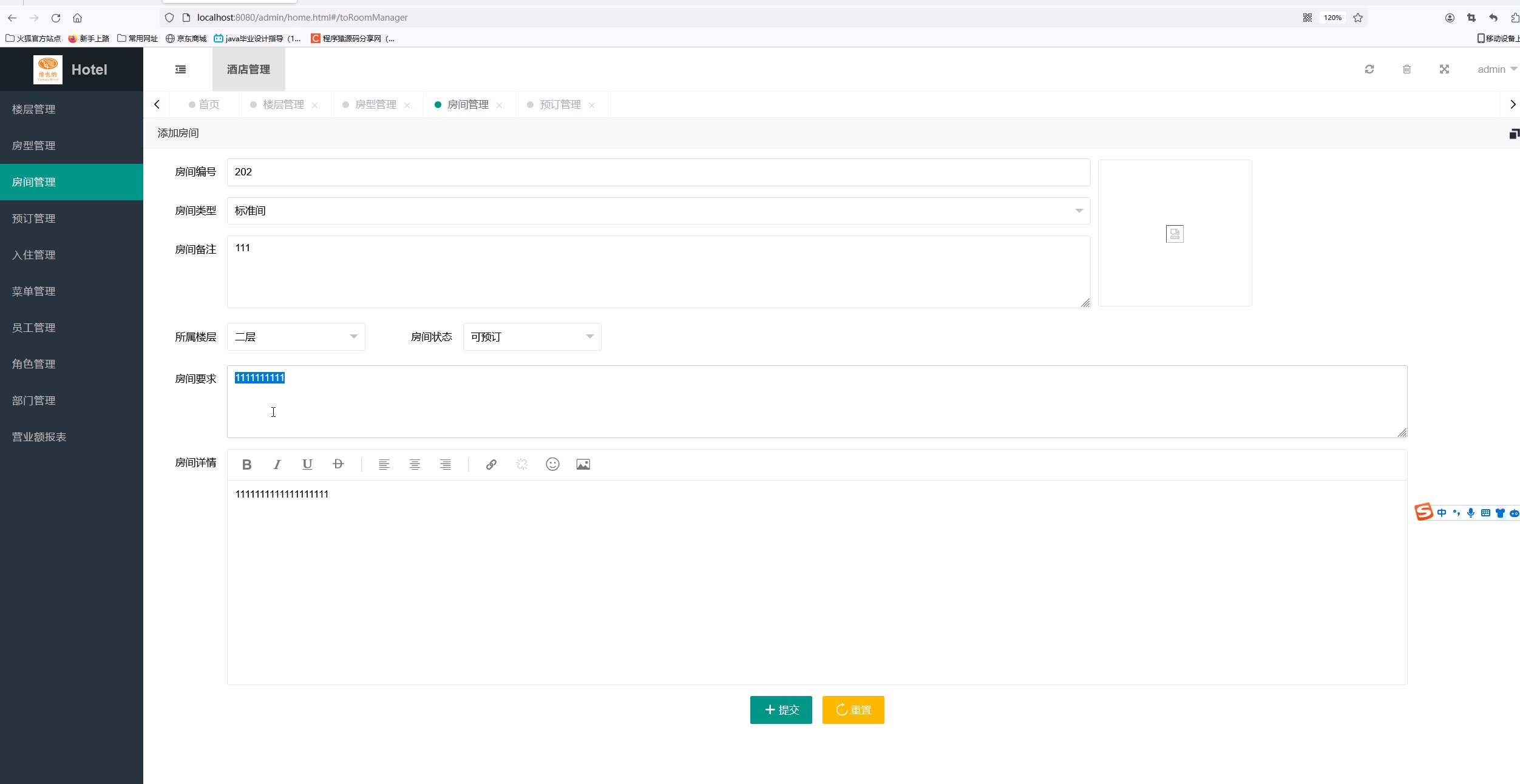The width and height of the screenshot is (1520, 784).
Task: Center-align text in the rich editor
Action: pyautogui.click(x=415, y=464)
